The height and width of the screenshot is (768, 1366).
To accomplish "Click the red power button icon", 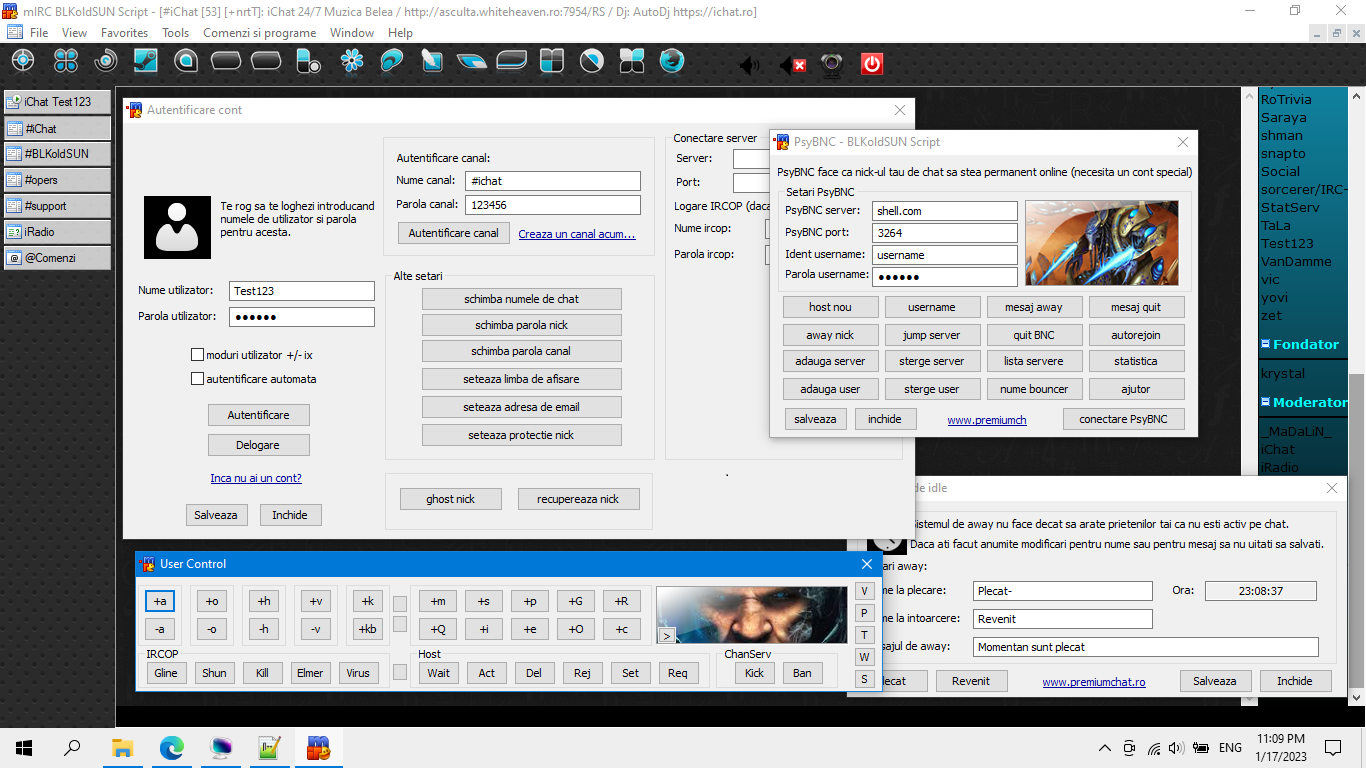I will click(872, 65).
